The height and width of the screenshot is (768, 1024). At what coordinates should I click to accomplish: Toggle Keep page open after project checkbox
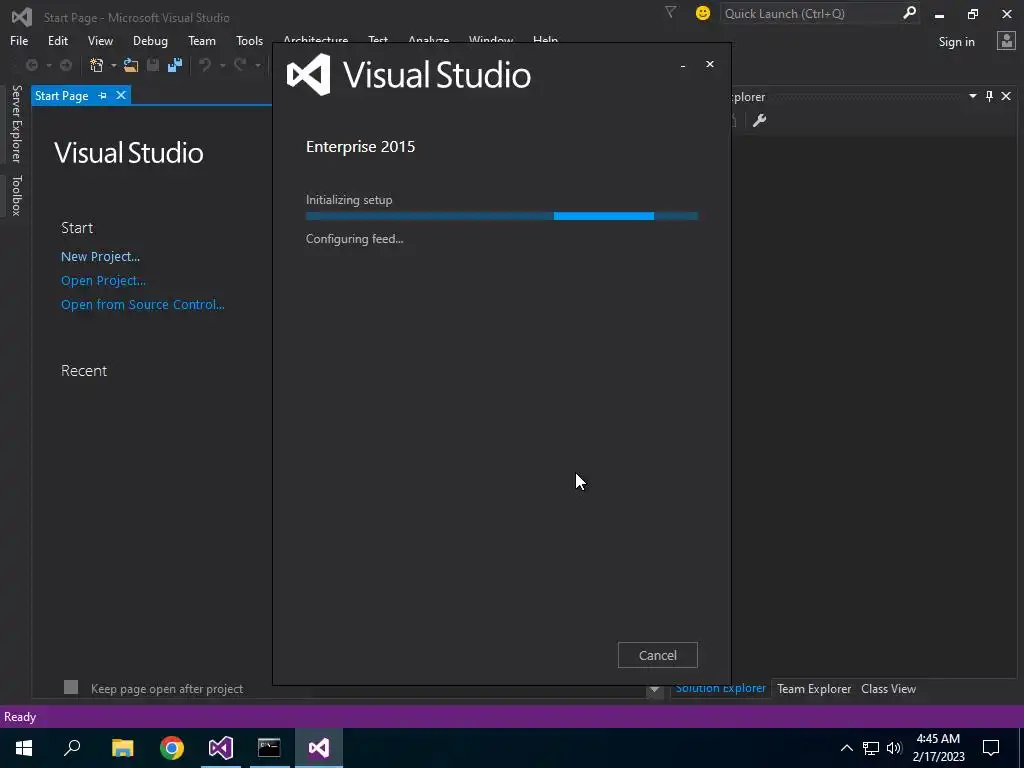coord(71,687)
